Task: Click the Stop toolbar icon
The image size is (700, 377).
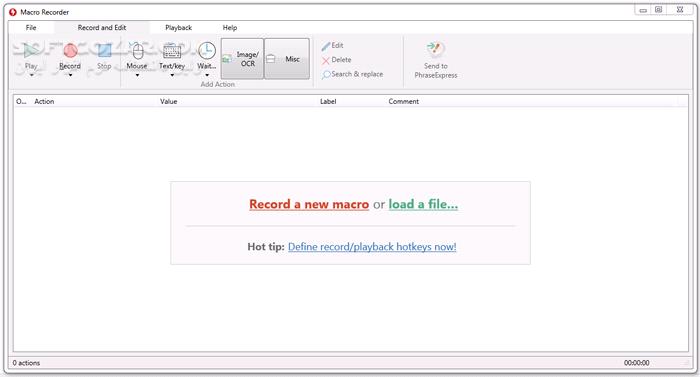Action: (x=104, y=51)
